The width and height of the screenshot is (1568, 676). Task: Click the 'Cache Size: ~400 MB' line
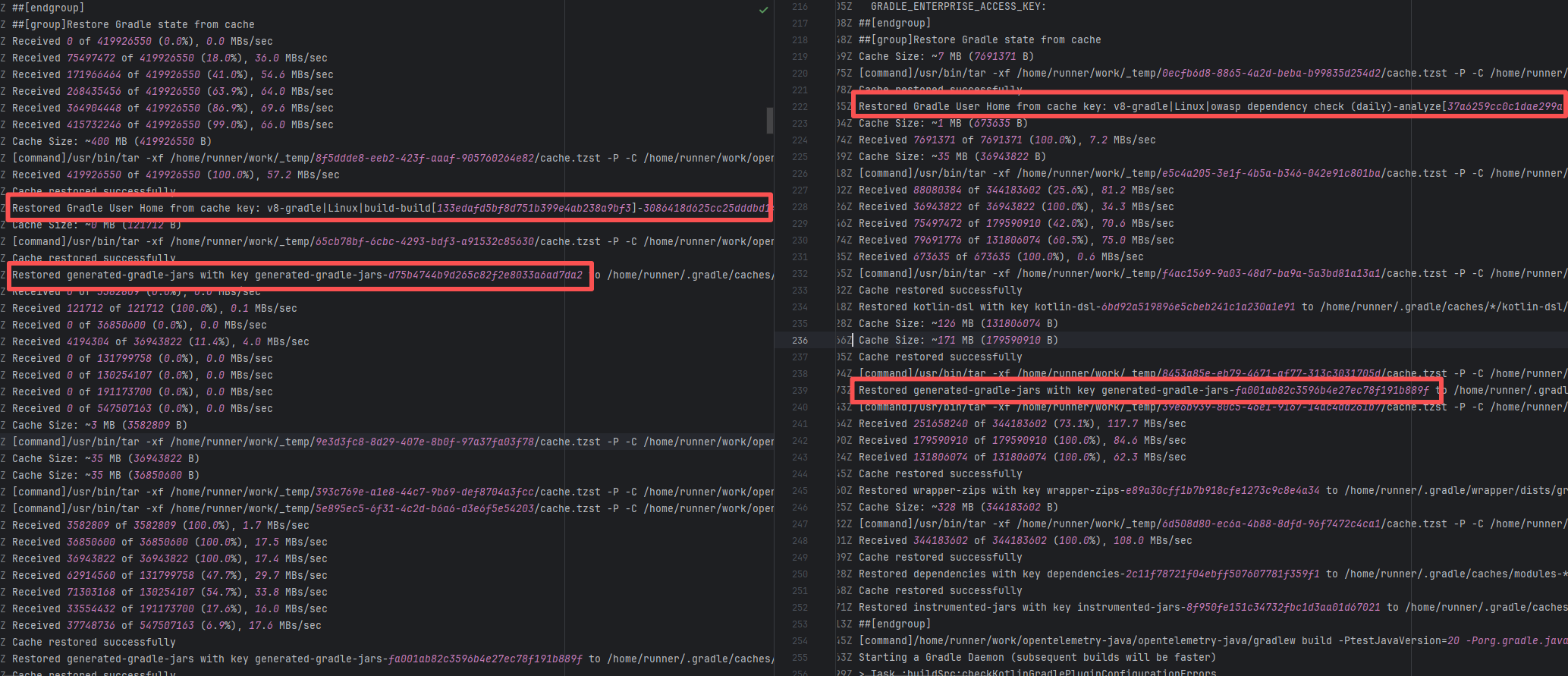(x=112, y=142)
